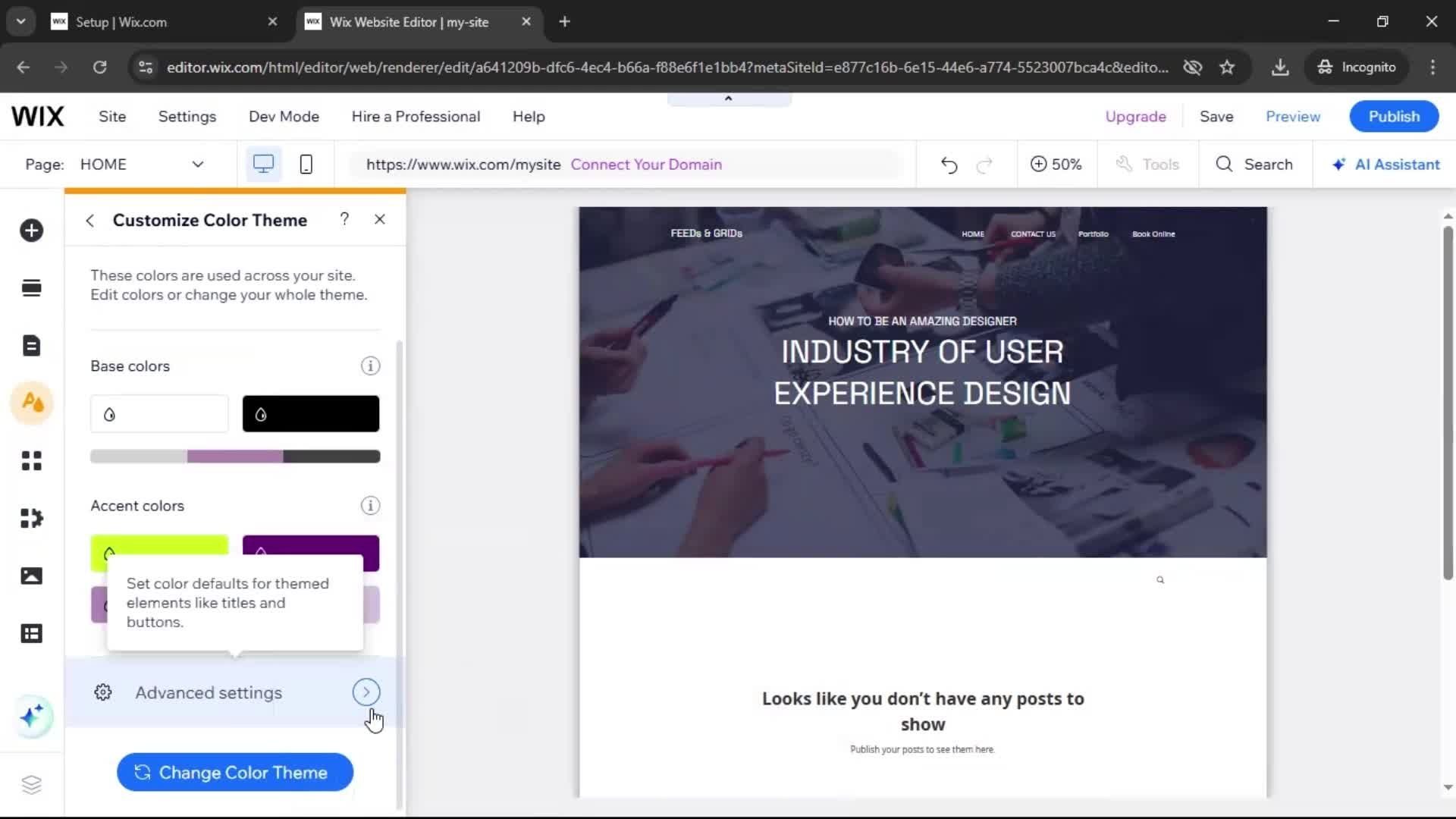Show info for Base colors
The image size is (1456, 819).
click(x=370, y=366)
